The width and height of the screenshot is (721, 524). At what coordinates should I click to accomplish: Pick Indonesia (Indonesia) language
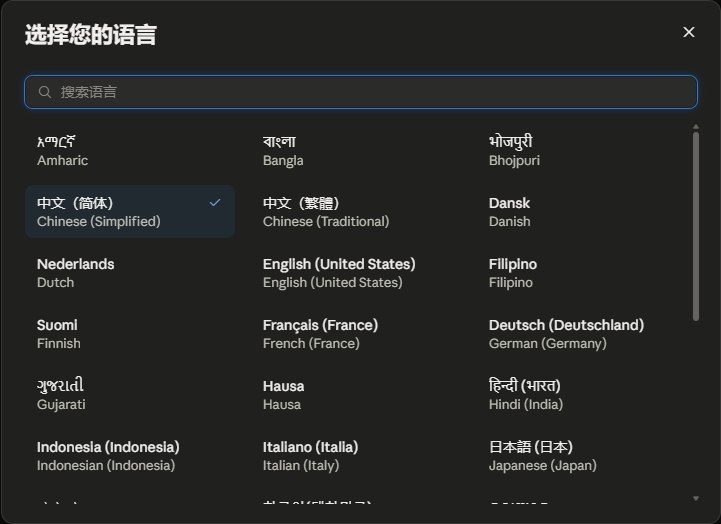point(131,456)
